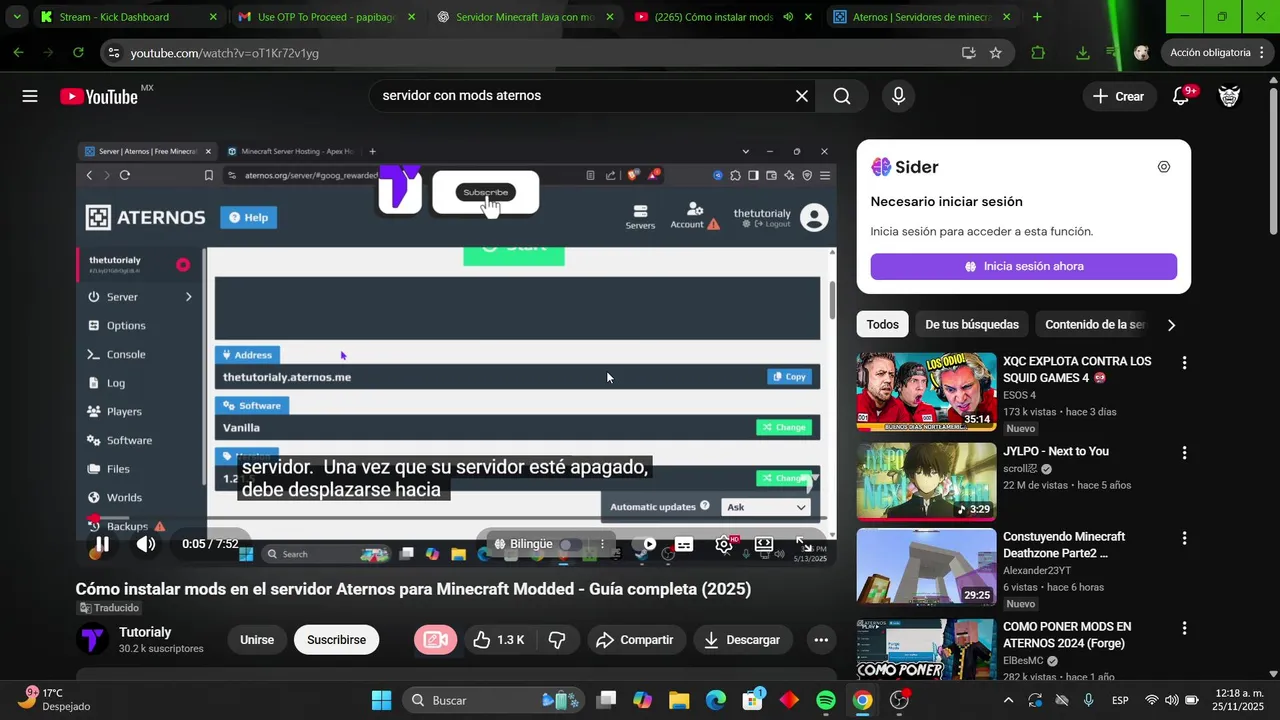Select the Todos filter chip
Image resolution: width=1280 pixels, height=720 pixels.
[882, 324]
